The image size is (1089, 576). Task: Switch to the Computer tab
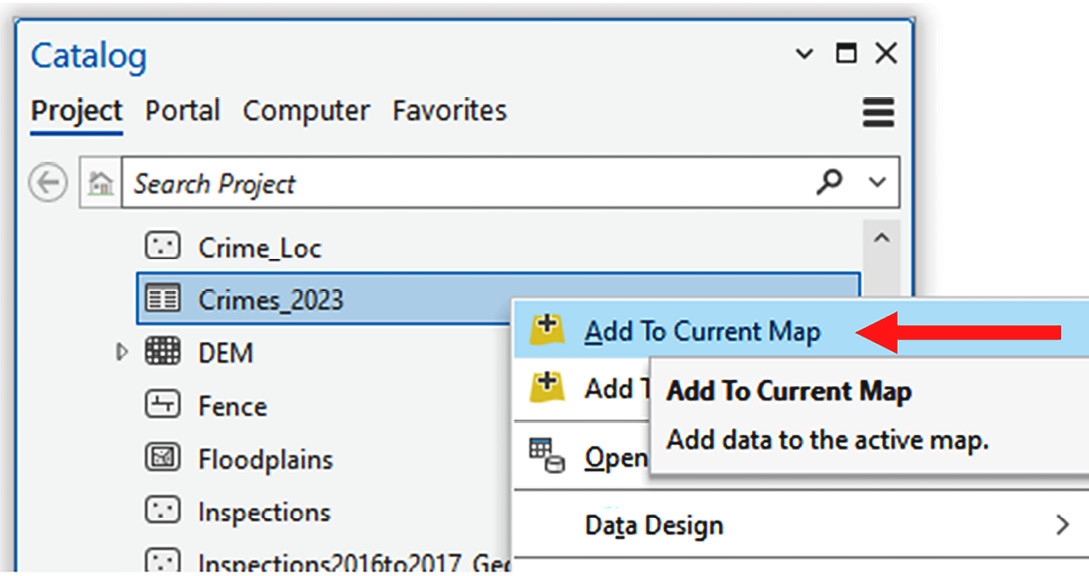(x=306, y=111)
